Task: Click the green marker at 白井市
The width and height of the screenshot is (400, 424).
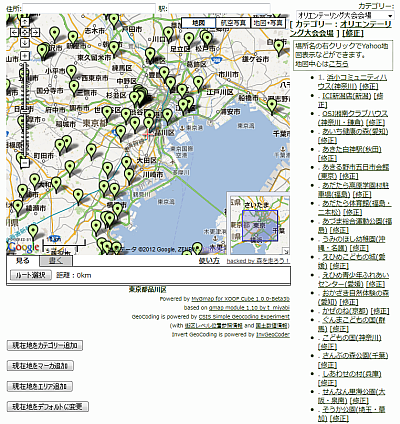Action: click(279, 47)
